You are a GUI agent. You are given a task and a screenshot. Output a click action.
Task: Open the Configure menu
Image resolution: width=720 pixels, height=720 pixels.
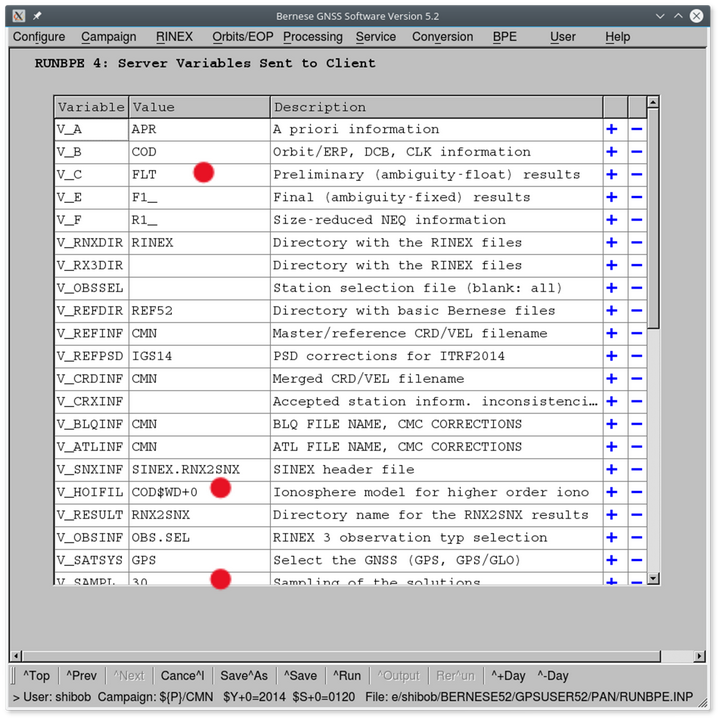click(x=39, y=37)
